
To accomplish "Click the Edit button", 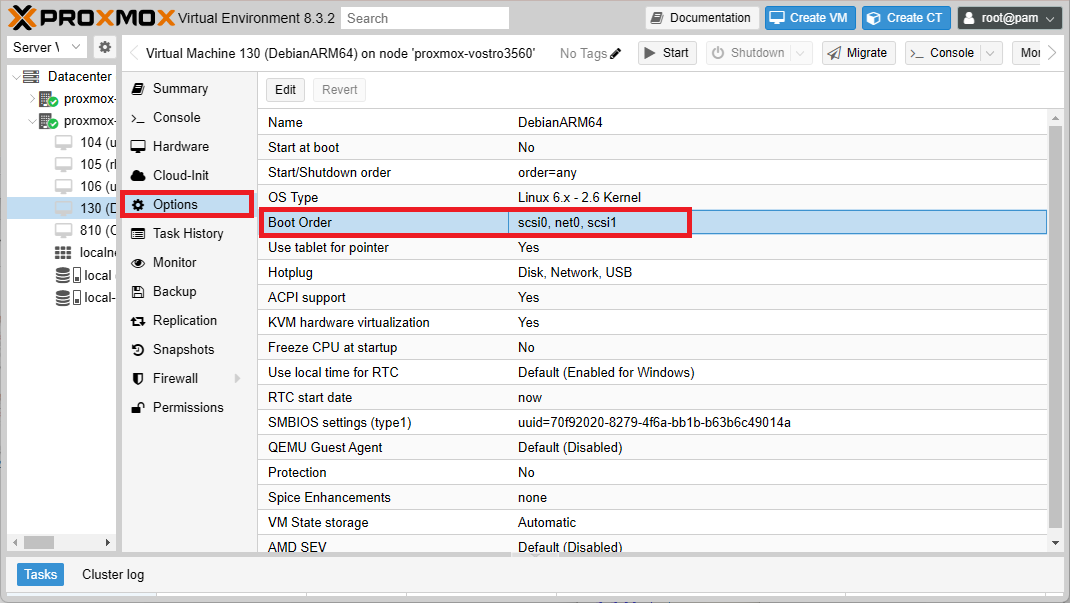I will click(285, 90).
